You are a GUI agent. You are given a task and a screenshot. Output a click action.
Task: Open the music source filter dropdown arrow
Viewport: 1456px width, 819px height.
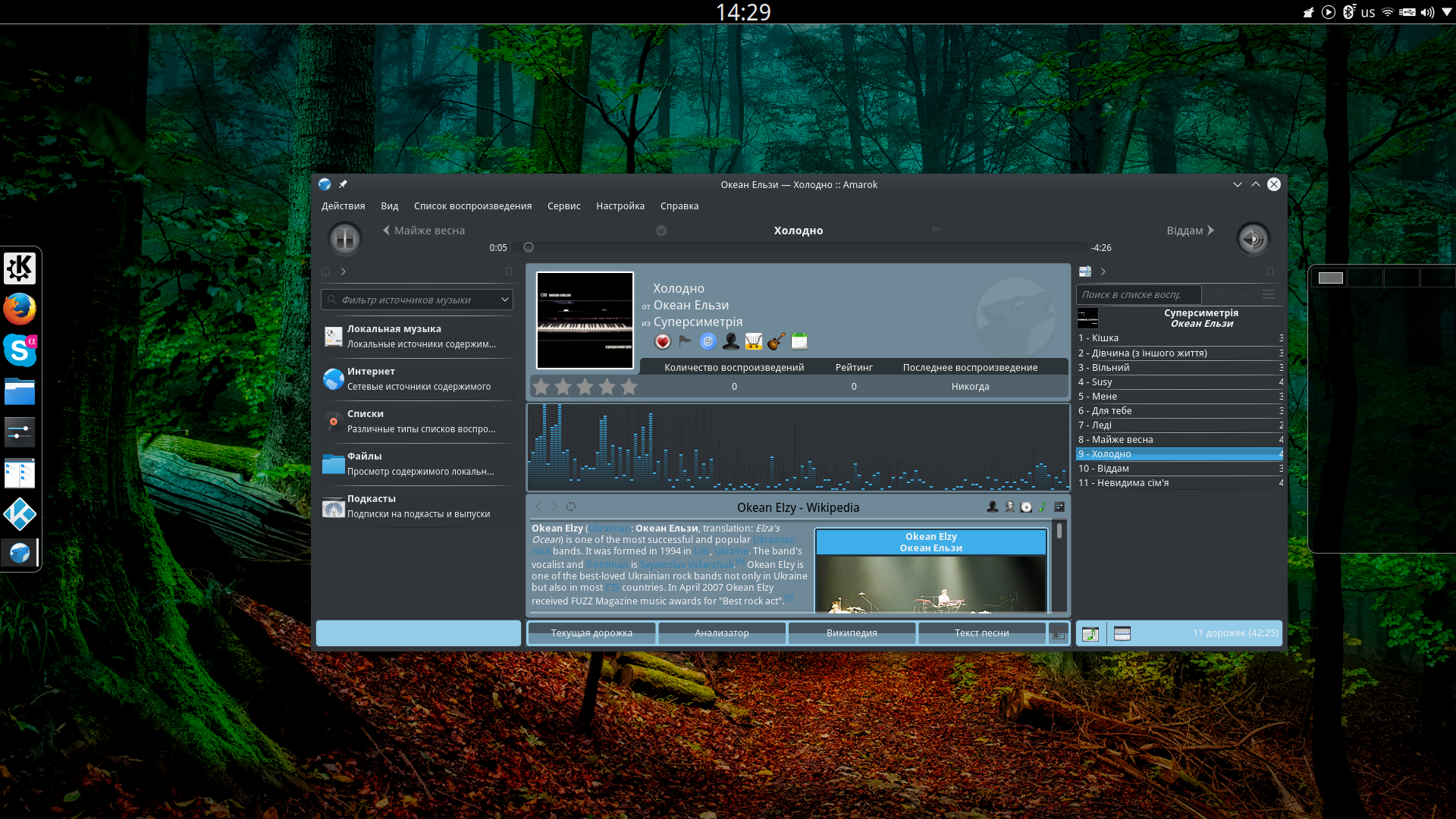(504, 300)
